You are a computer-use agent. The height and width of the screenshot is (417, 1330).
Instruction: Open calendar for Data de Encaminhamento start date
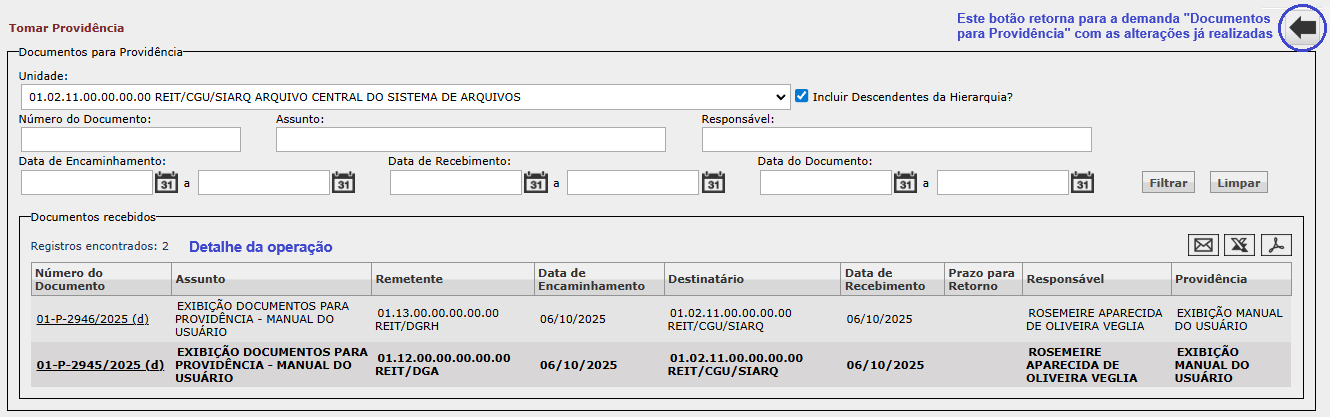[x=166, y=183]
